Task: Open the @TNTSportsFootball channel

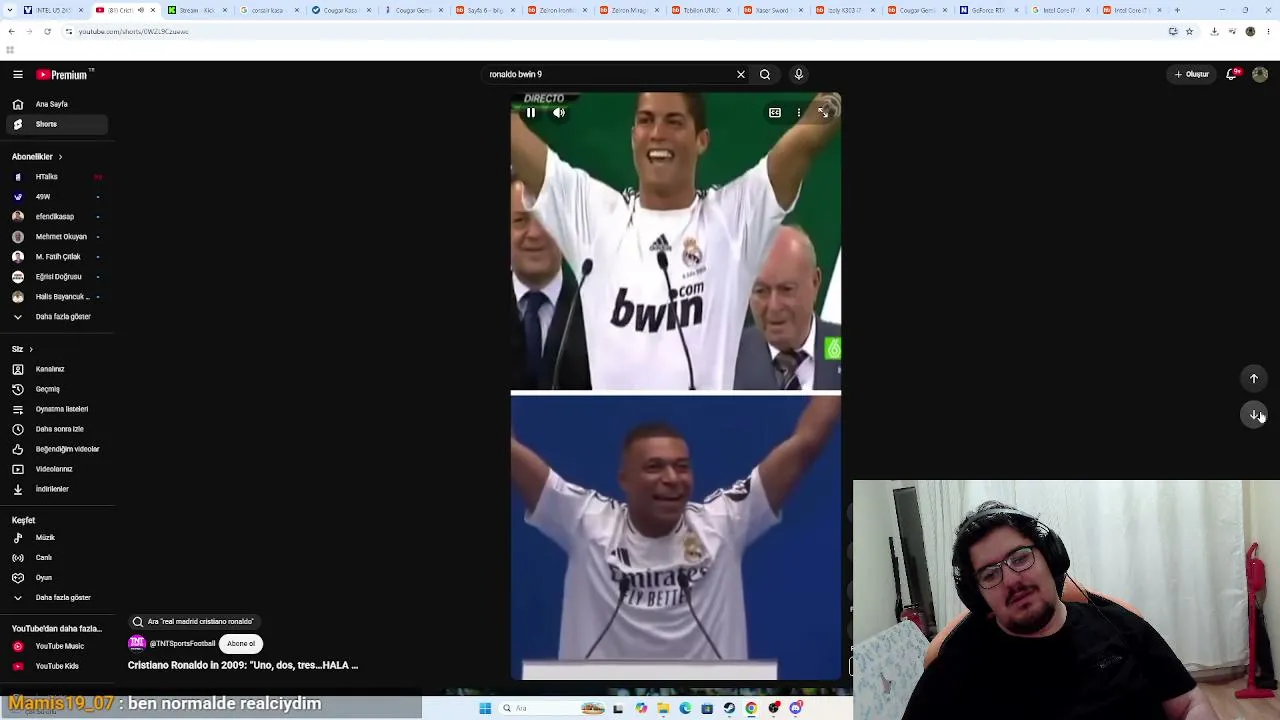Action: 182,644
